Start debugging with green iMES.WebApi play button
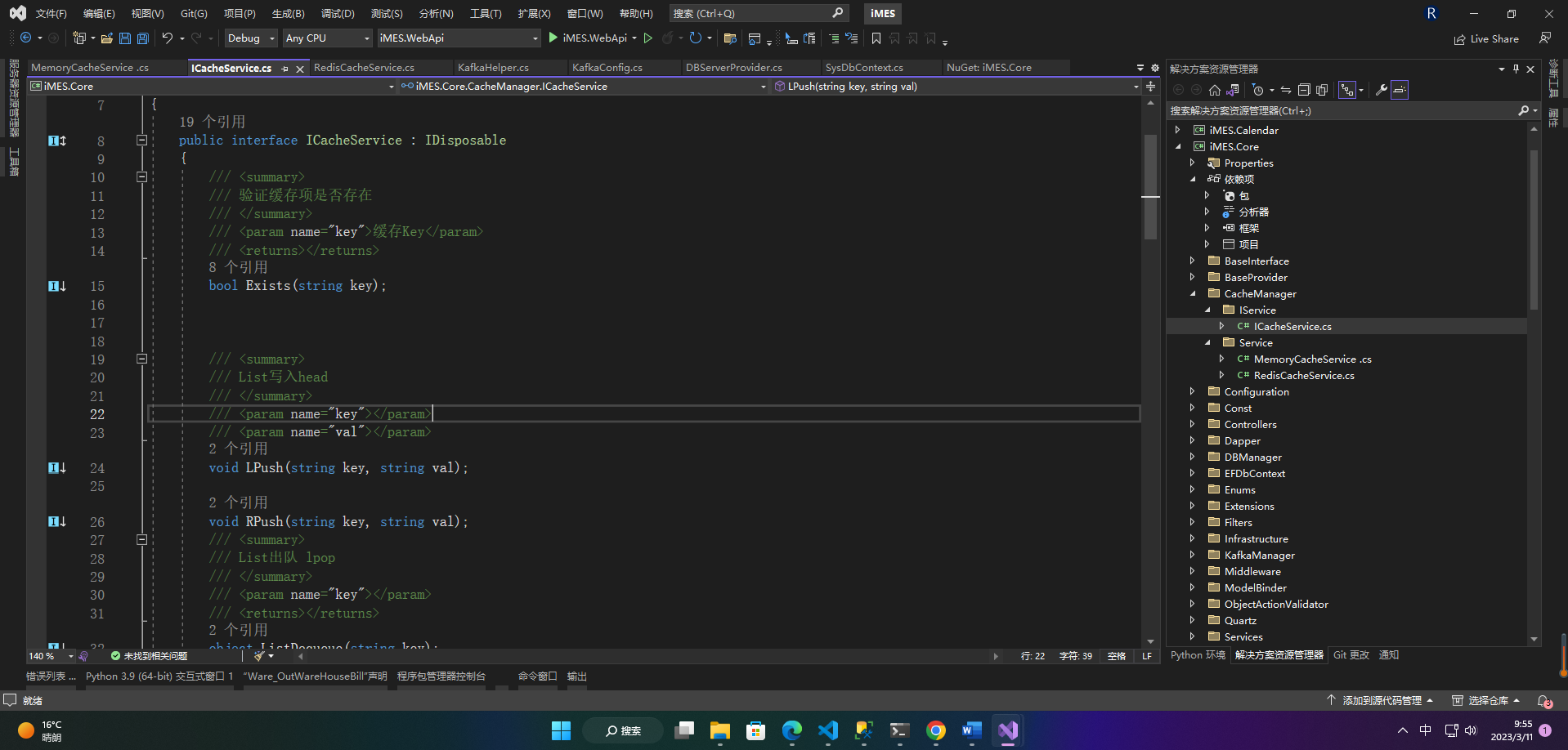Image resolution: width=1568 pixels, height=750 pixels. tap(592, 38)
